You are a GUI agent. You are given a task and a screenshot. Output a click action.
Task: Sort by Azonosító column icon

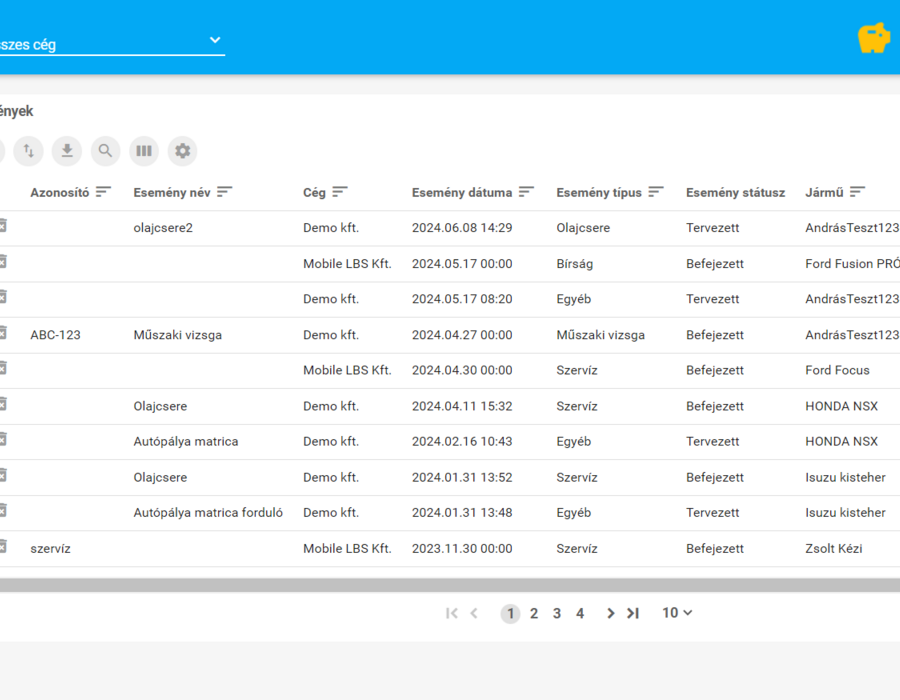click(103, 192)
